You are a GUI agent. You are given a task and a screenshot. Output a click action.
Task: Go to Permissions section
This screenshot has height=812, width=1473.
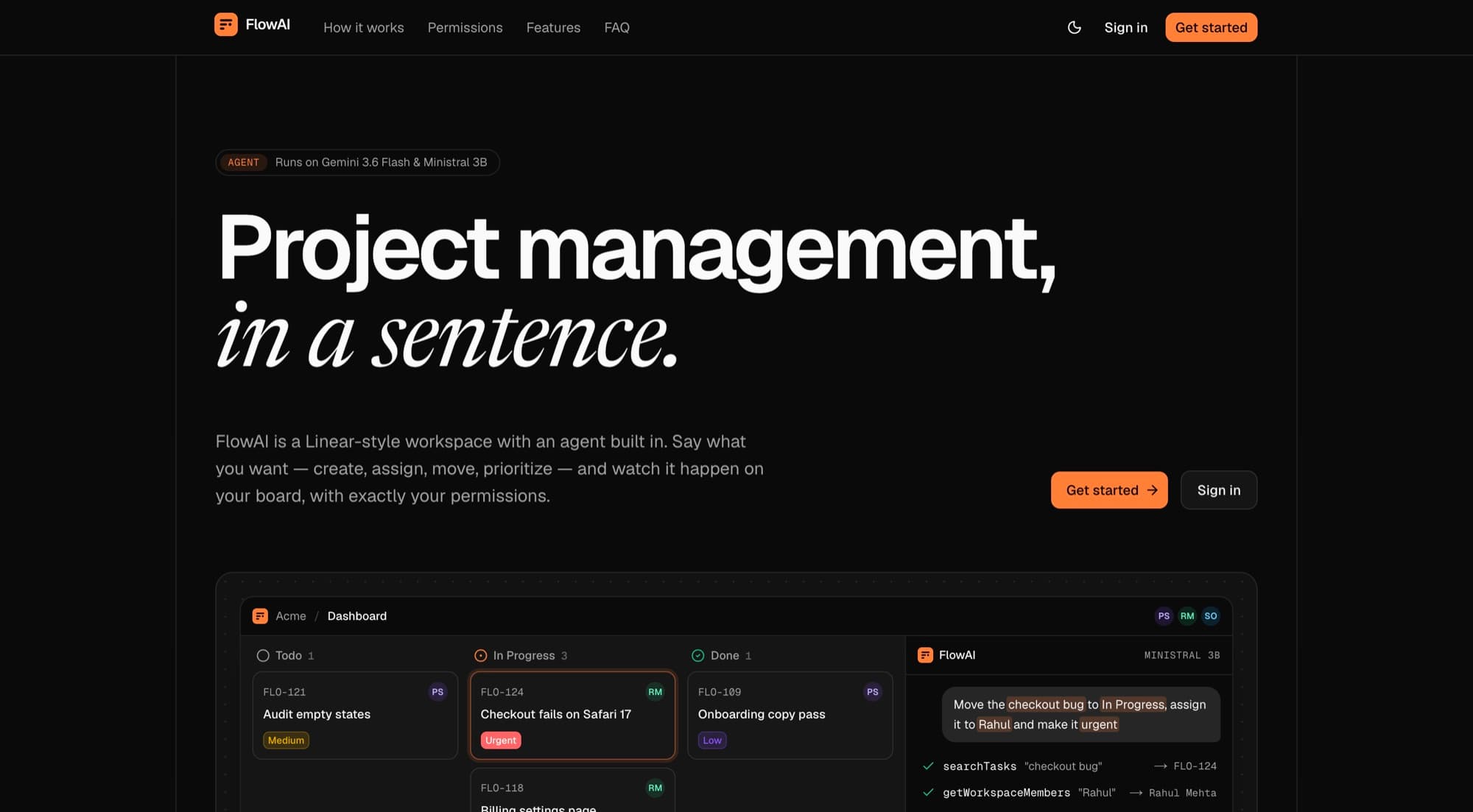[x=465, y=27]
